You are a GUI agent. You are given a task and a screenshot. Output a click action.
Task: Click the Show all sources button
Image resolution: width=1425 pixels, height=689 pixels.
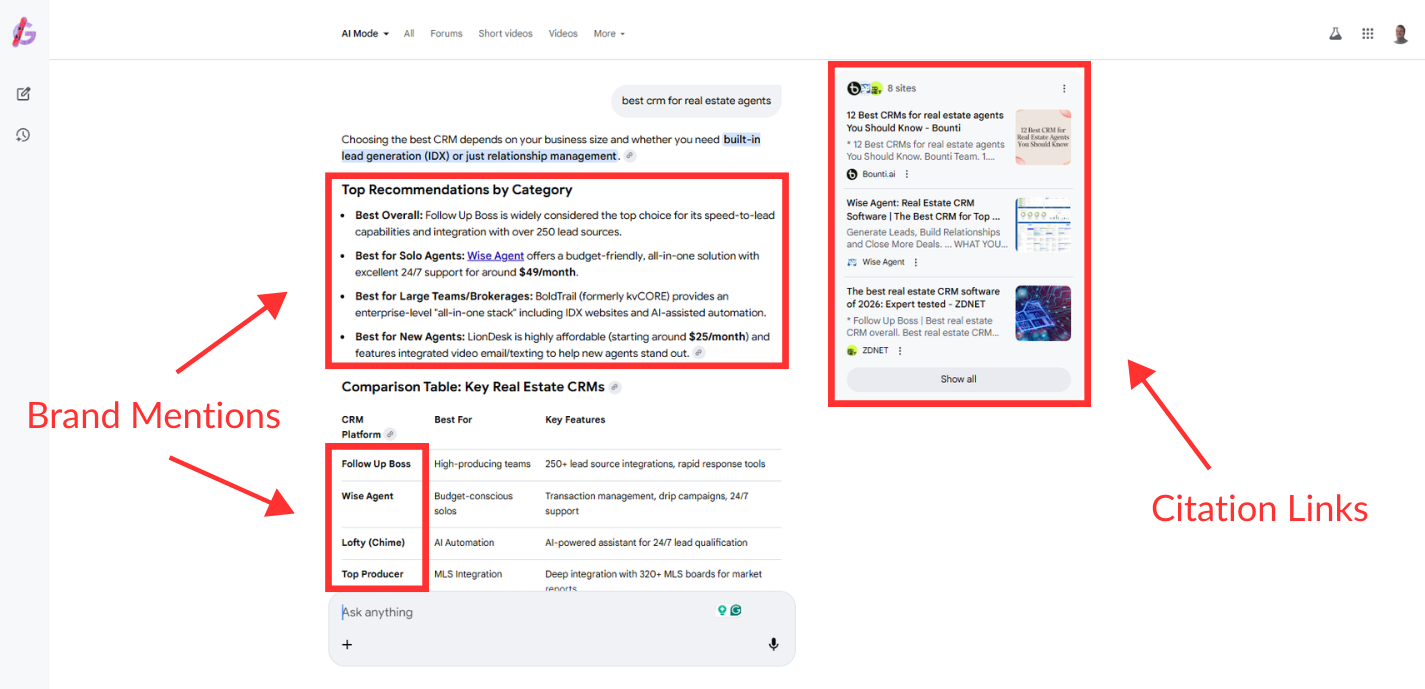tap(958, 379)
